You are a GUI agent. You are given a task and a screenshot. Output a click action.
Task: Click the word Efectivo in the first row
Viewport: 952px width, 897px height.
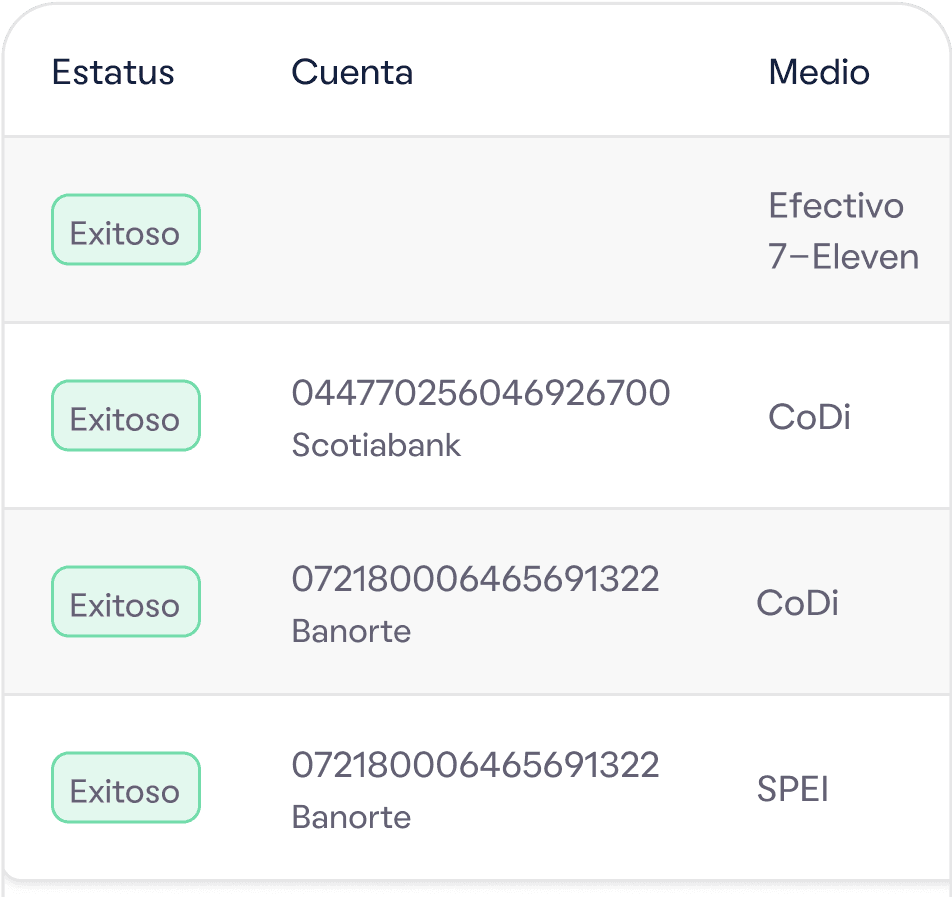point(836,205)
